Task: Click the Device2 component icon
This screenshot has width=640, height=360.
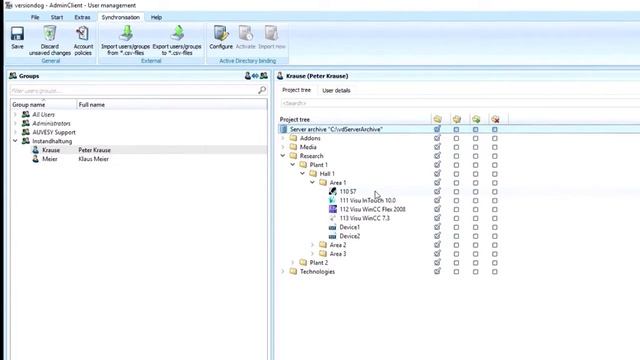Action: 333,236
